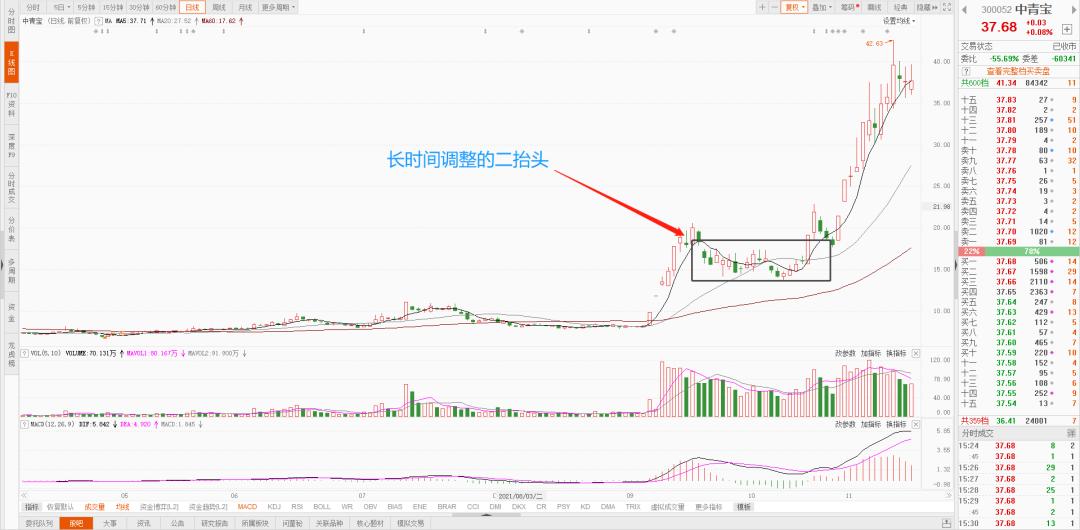Image resolution: width=1080 pixels, height=530 pixels.
Task: Open 设置均线 dropdown
Action: click(x=899, y=21)
